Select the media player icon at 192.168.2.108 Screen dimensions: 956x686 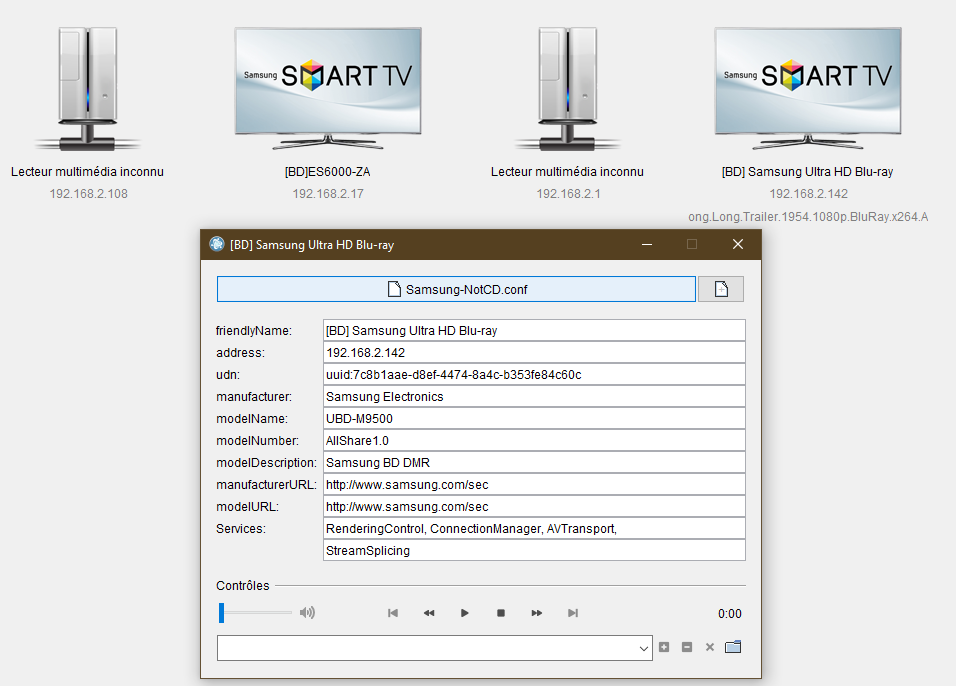click(88, 89)
